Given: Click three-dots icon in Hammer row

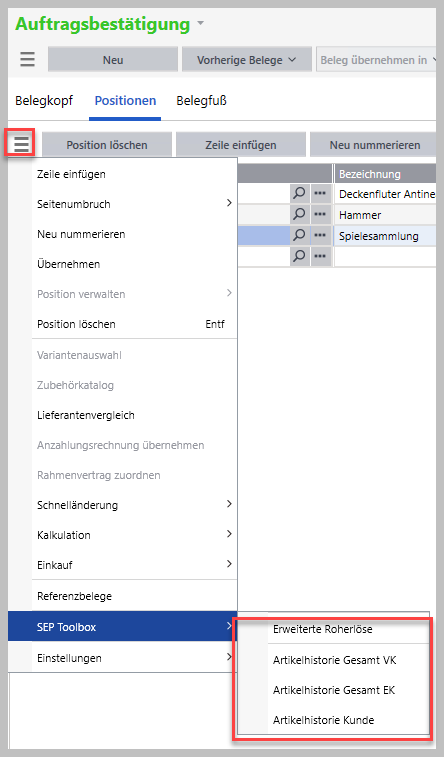Looking at the screenshot, I should pyautogui.click(x=320, y=214).
